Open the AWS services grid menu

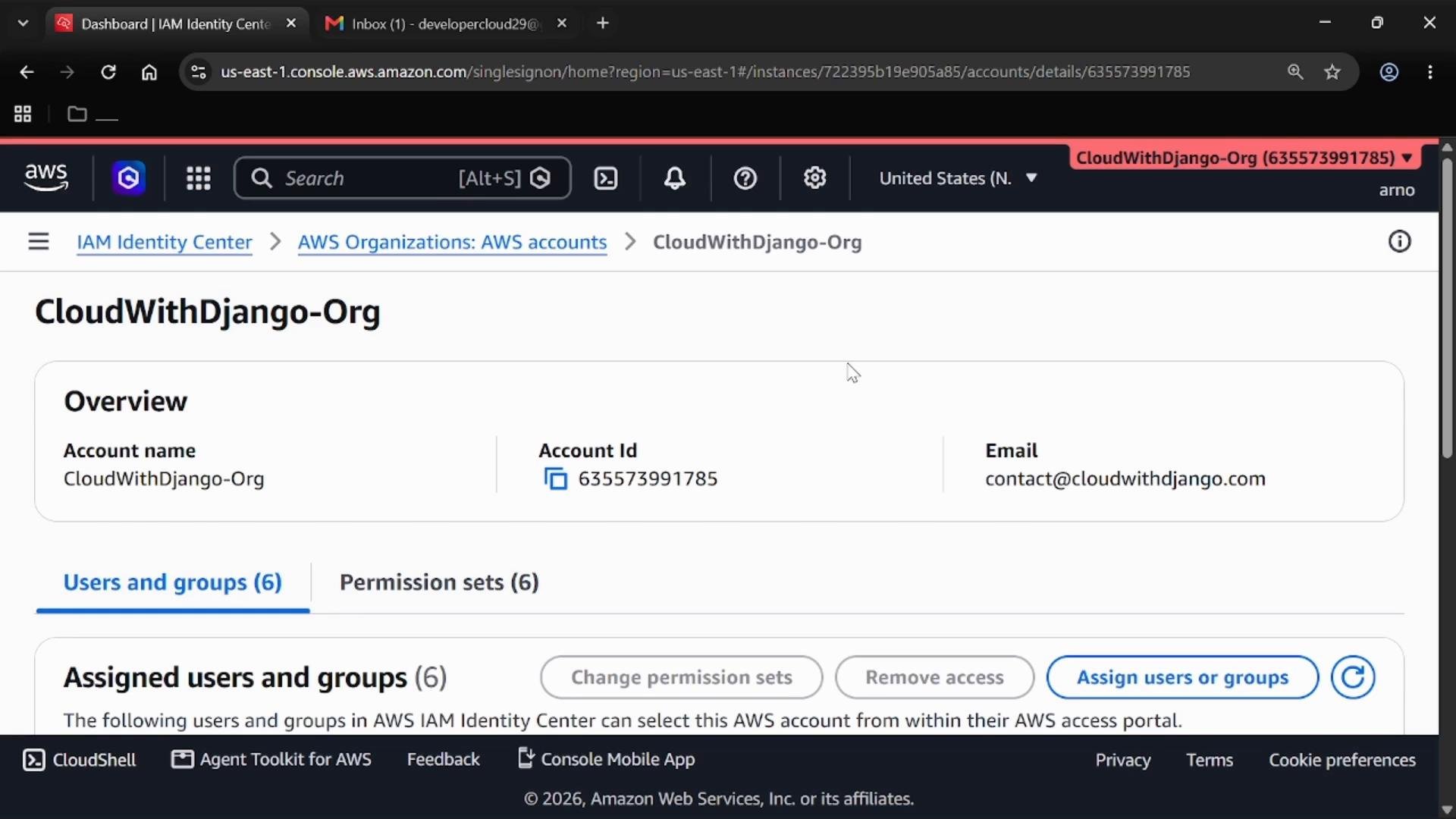tap(198, 178)
